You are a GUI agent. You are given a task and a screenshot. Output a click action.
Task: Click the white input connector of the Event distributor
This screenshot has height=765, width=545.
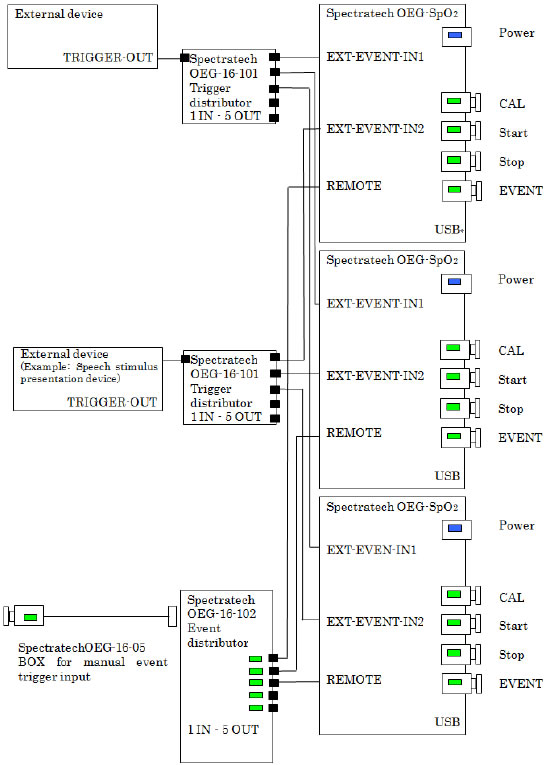[x=172, y=616]
